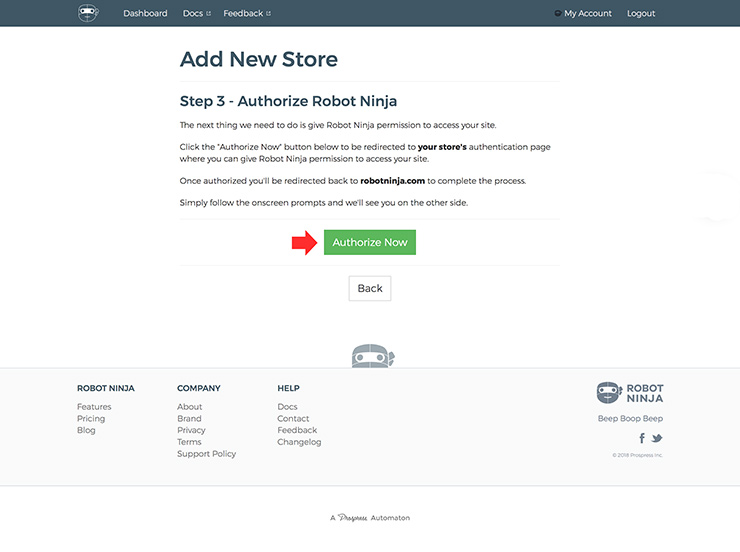Click the Back button
Viewport: 740px width, 552px height.
coord(370,288)
